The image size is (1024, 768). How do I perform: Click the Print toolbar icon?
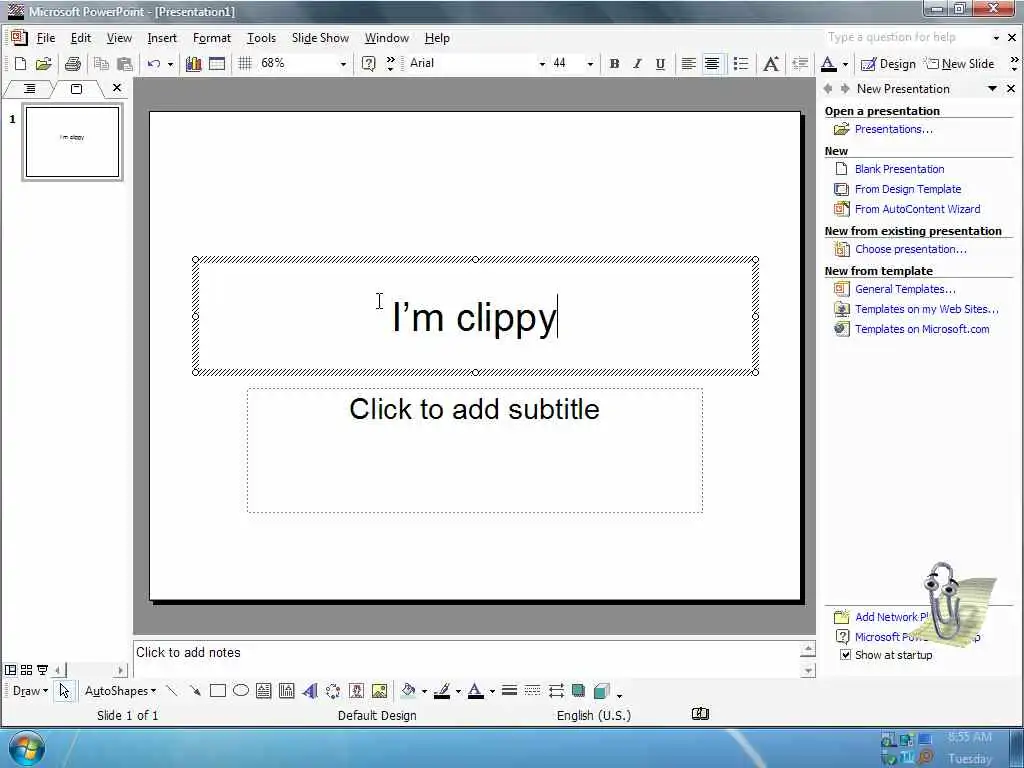pyautogui.click(x=72, y=63)
